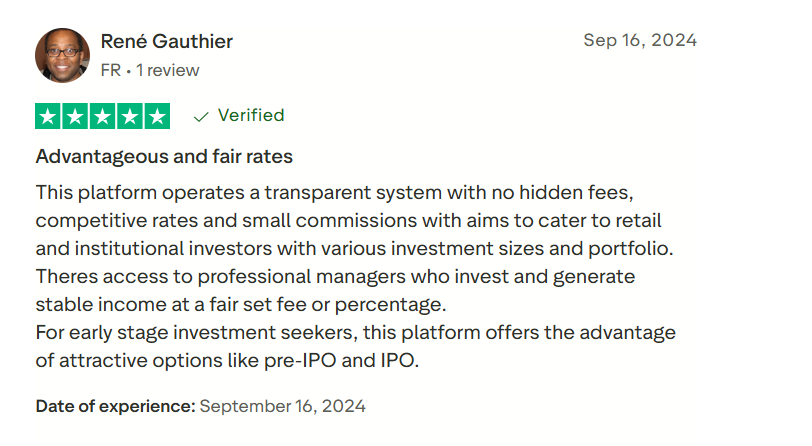Click the line starting "This platform operates"

[335, 191]
